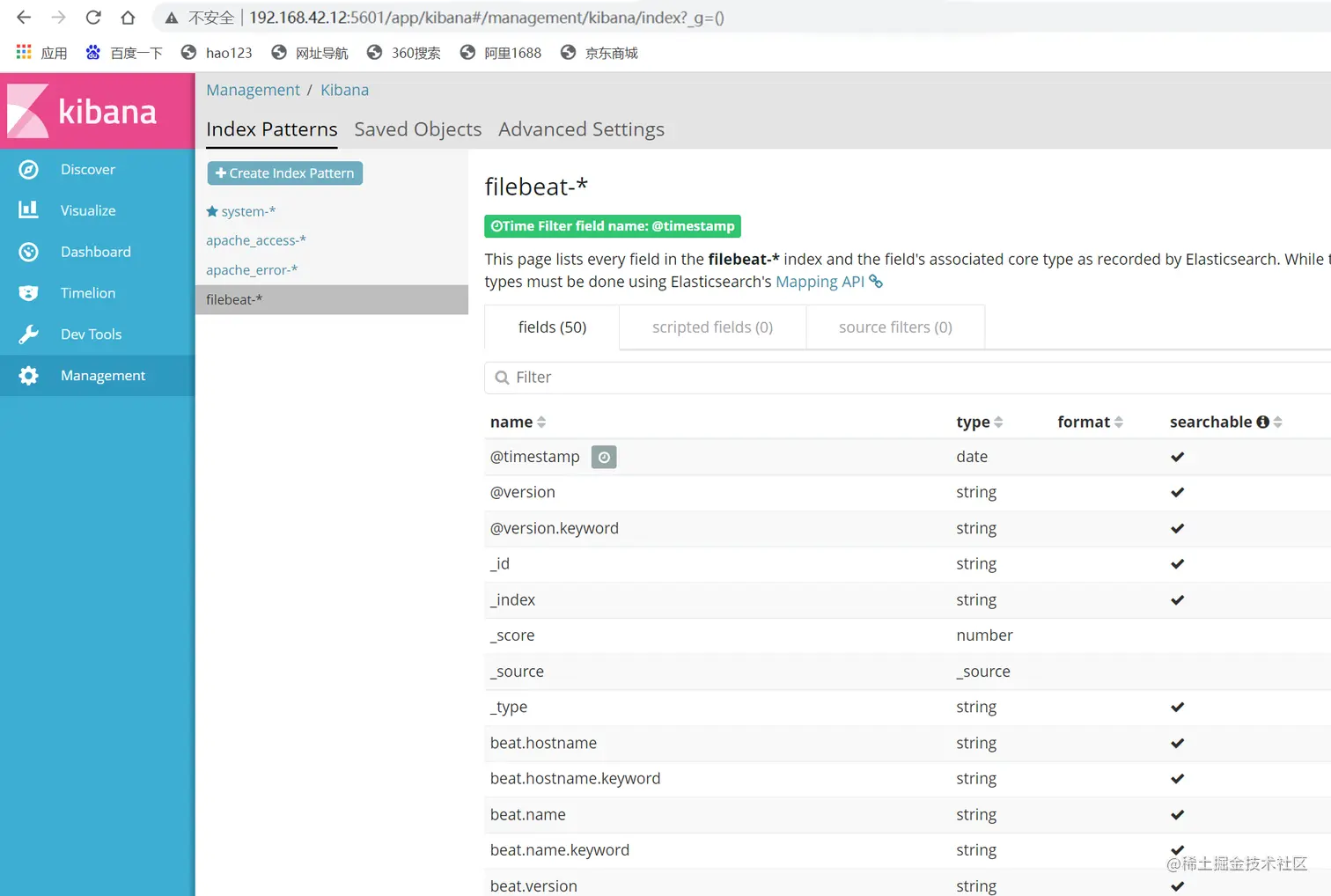Select the apache_access-* index pattern

click(256, 240)
